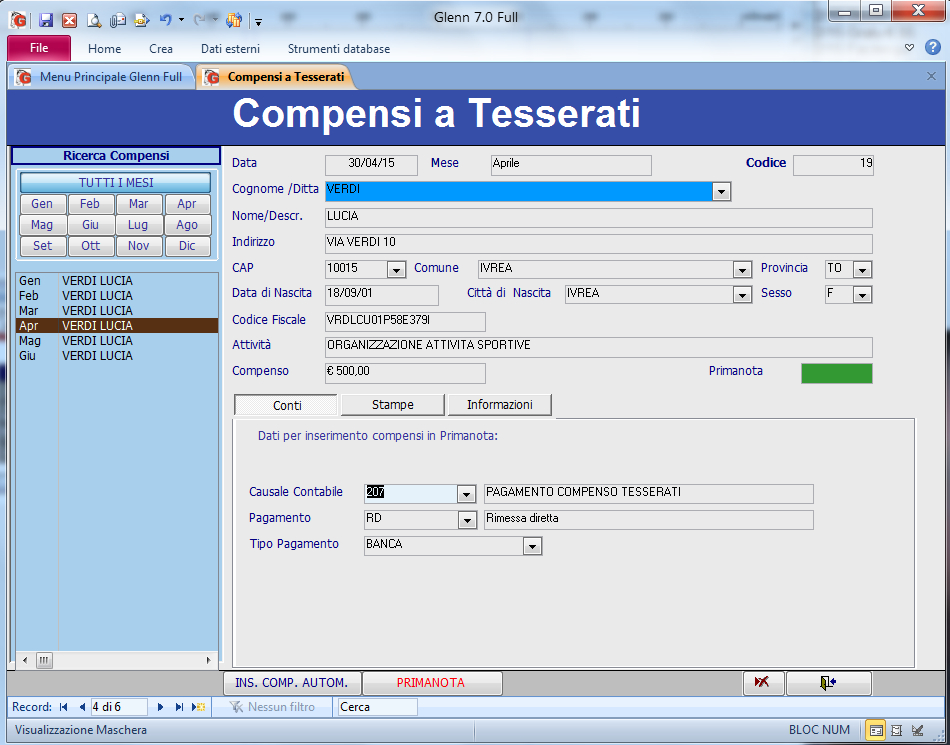The height and width of the screenshot is (745, 950).
Task: Open the Crea ribbon tab
Action: [161, 49]
